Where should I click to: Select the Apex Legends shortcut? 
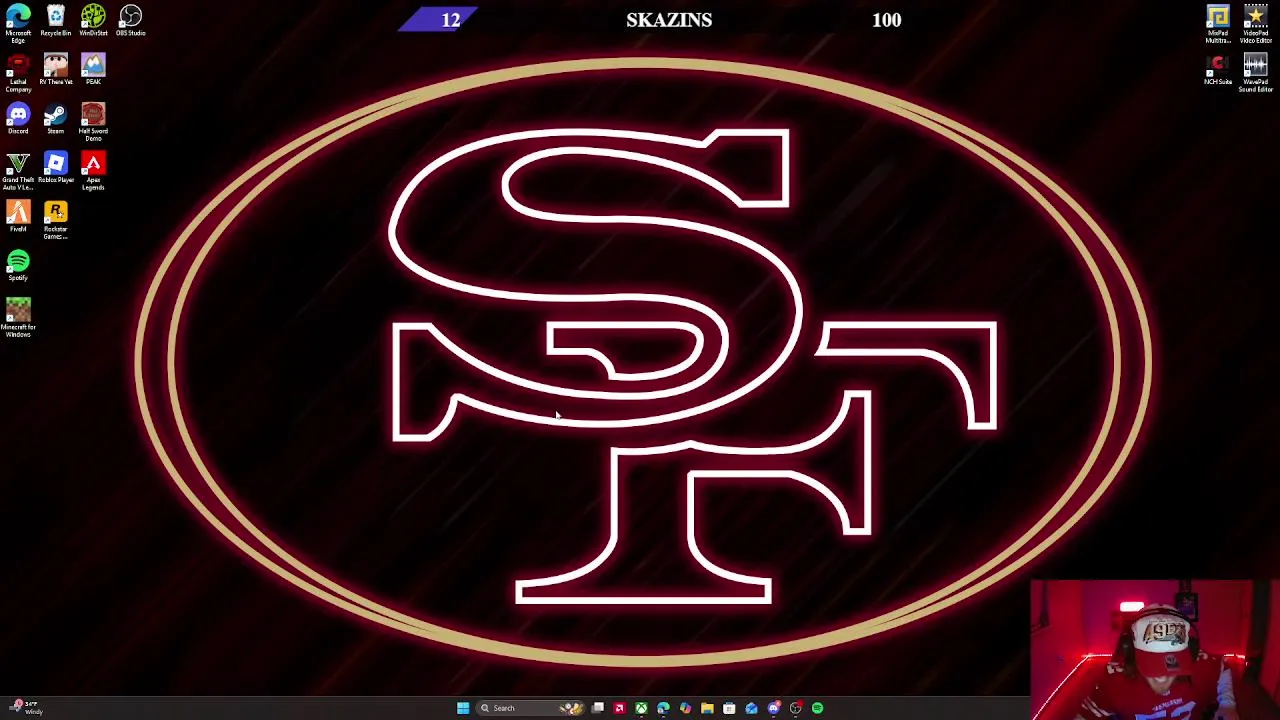point(93,171)
